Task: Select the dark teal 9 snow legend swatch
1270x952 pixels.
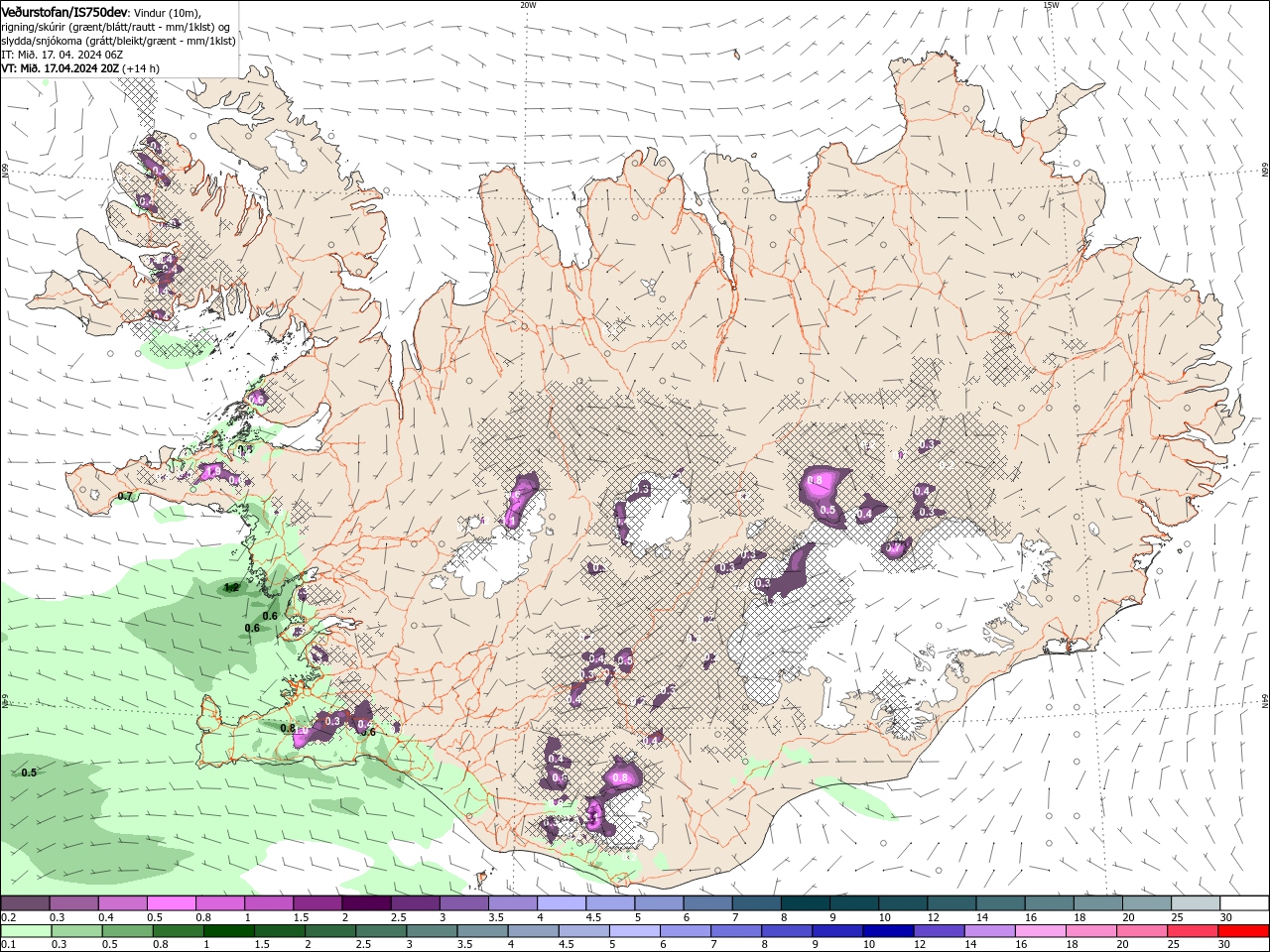Action: [x=854, y=903]
